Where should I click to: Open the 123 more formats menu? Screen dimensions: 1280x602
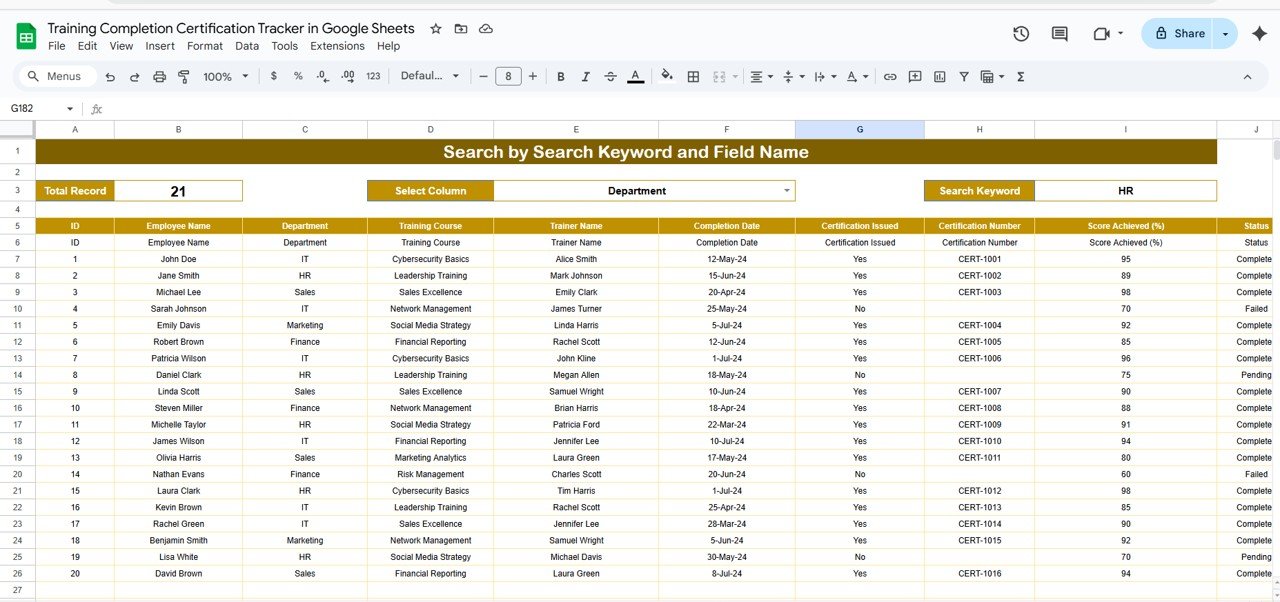coord(373,76)
